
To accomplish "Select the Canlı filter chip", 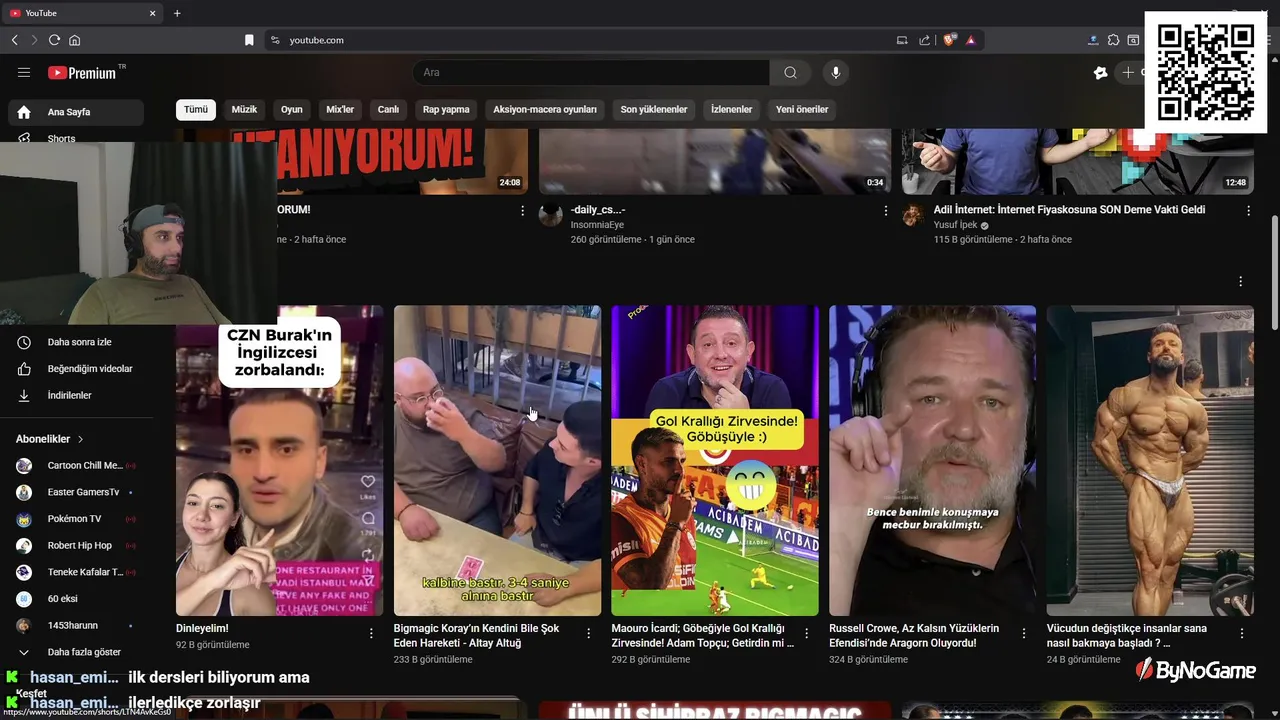I will [388, 109].
